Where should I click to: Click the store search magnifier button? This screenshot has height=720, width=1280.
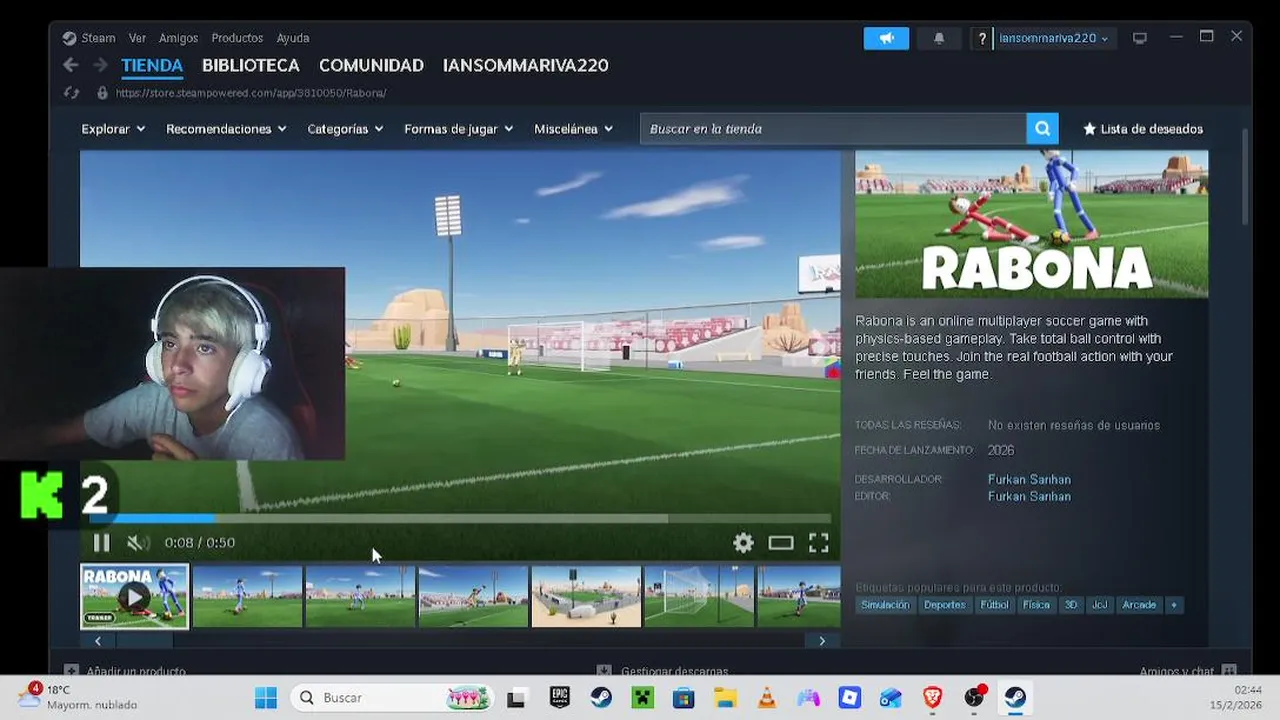(1041, 128)
